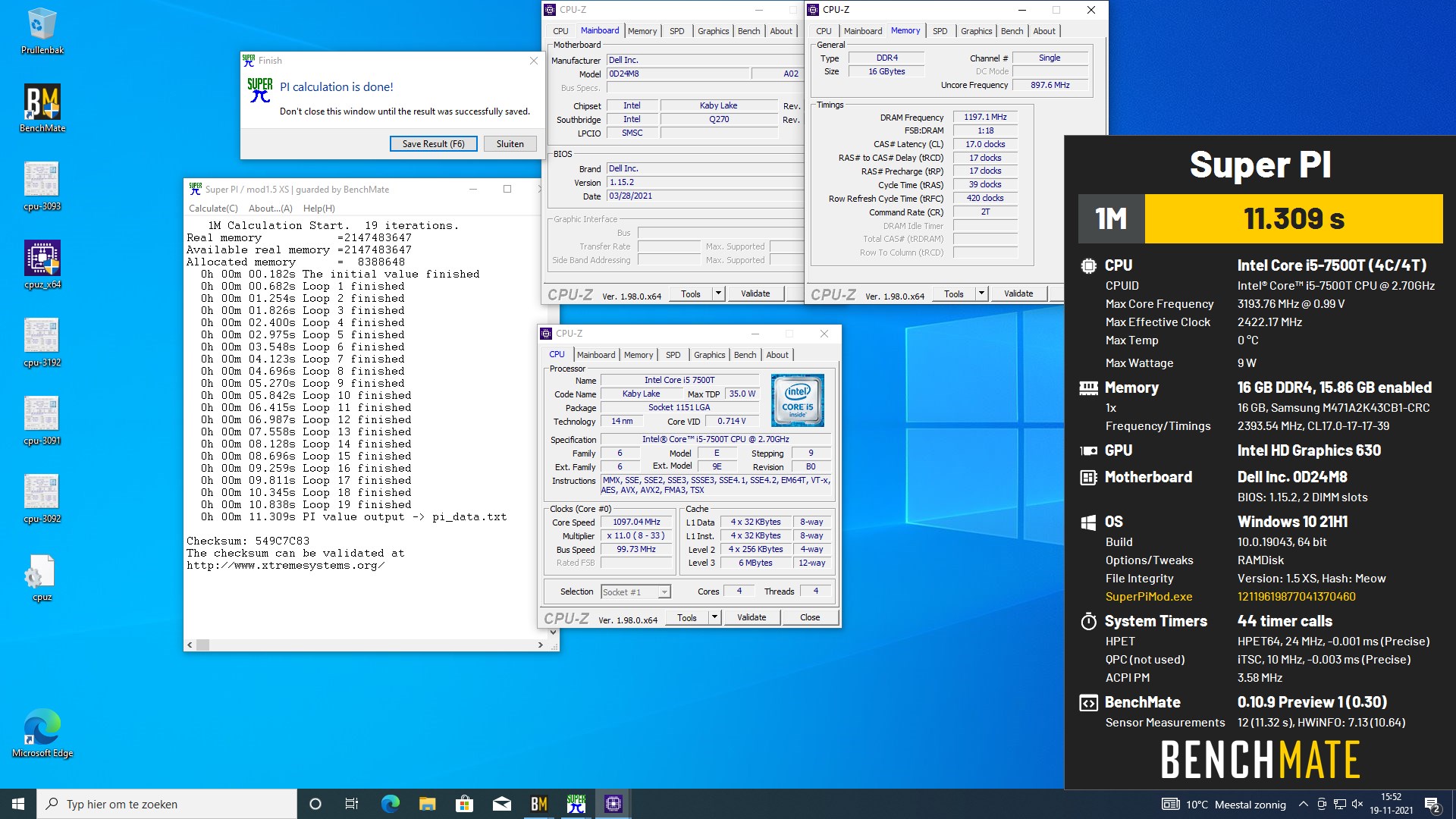Open cpu-3091 desktop file
The image size is (1456, 819).
pos(42,421)
